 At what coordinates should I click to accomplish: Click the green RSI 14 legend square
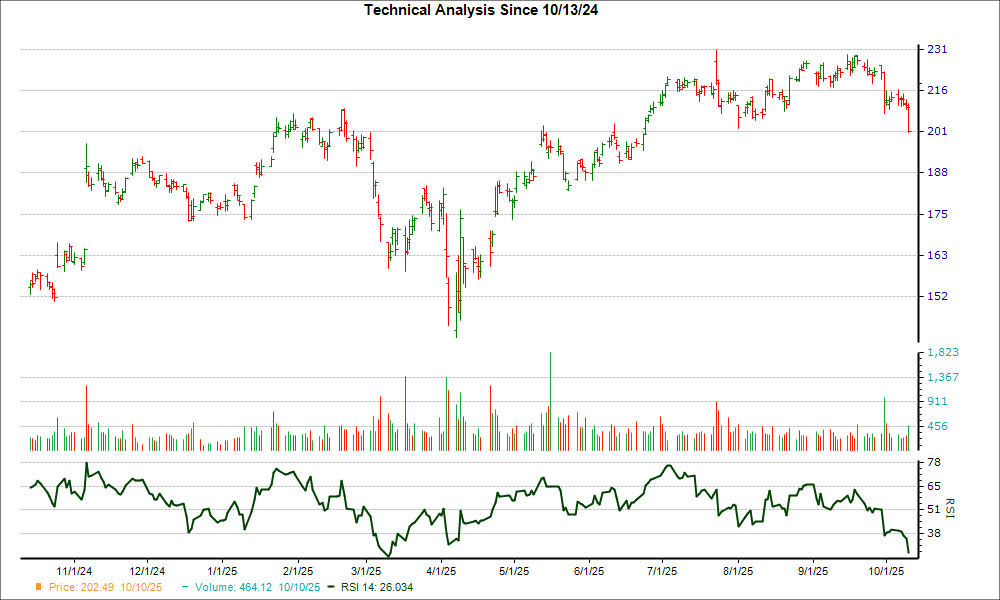(x=333, y=587)
